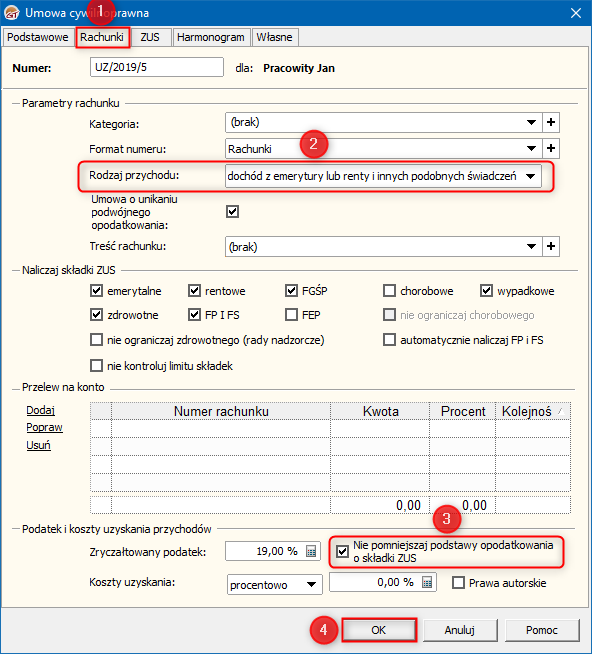Screen dimensions: 592x654
Task: Open calculator icon for Koszty uzyskania percent
Action: click(427, 582)
